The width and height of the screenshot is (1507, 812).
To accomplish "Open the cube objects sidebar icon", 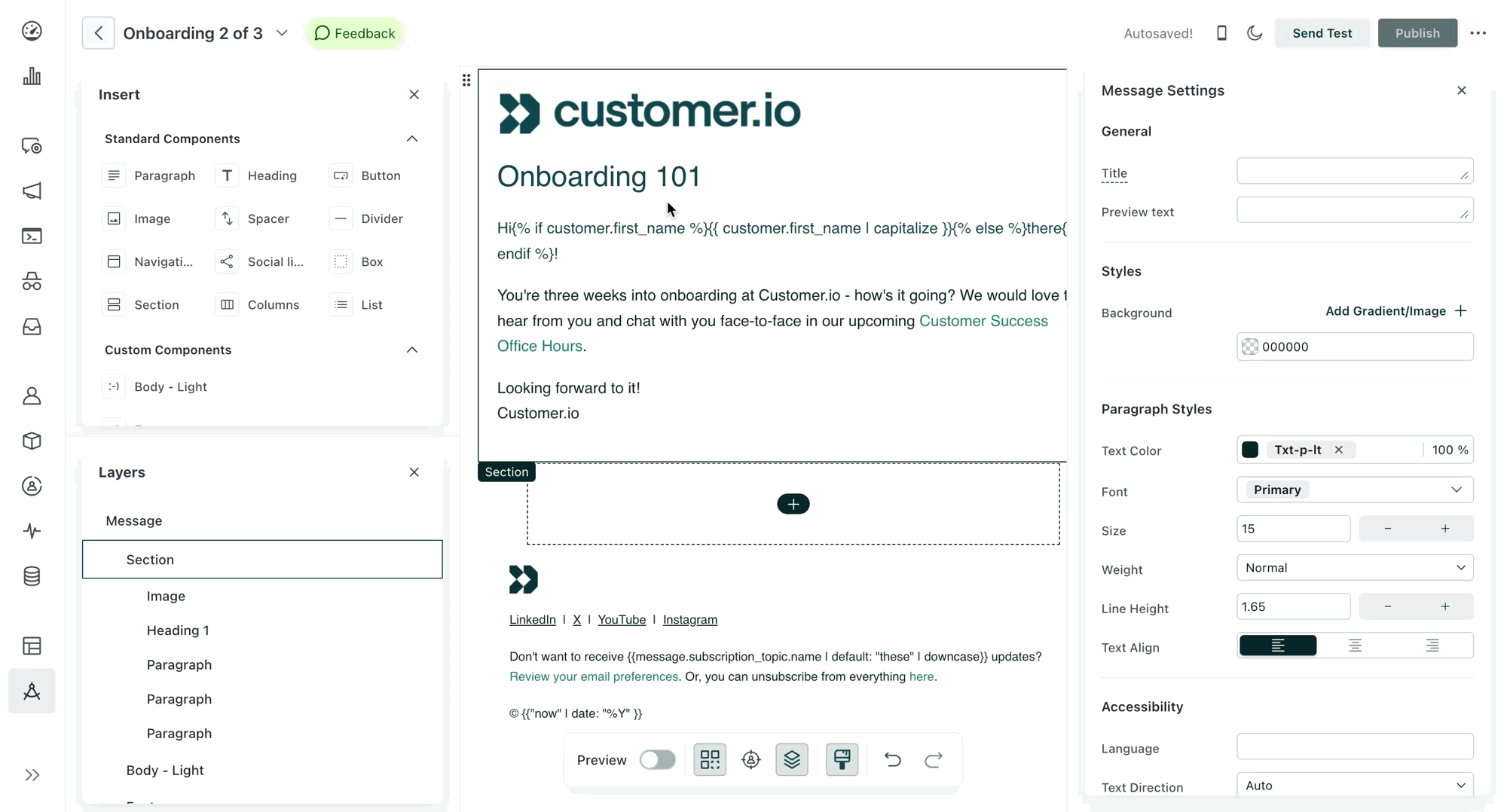I will (32, 441).
